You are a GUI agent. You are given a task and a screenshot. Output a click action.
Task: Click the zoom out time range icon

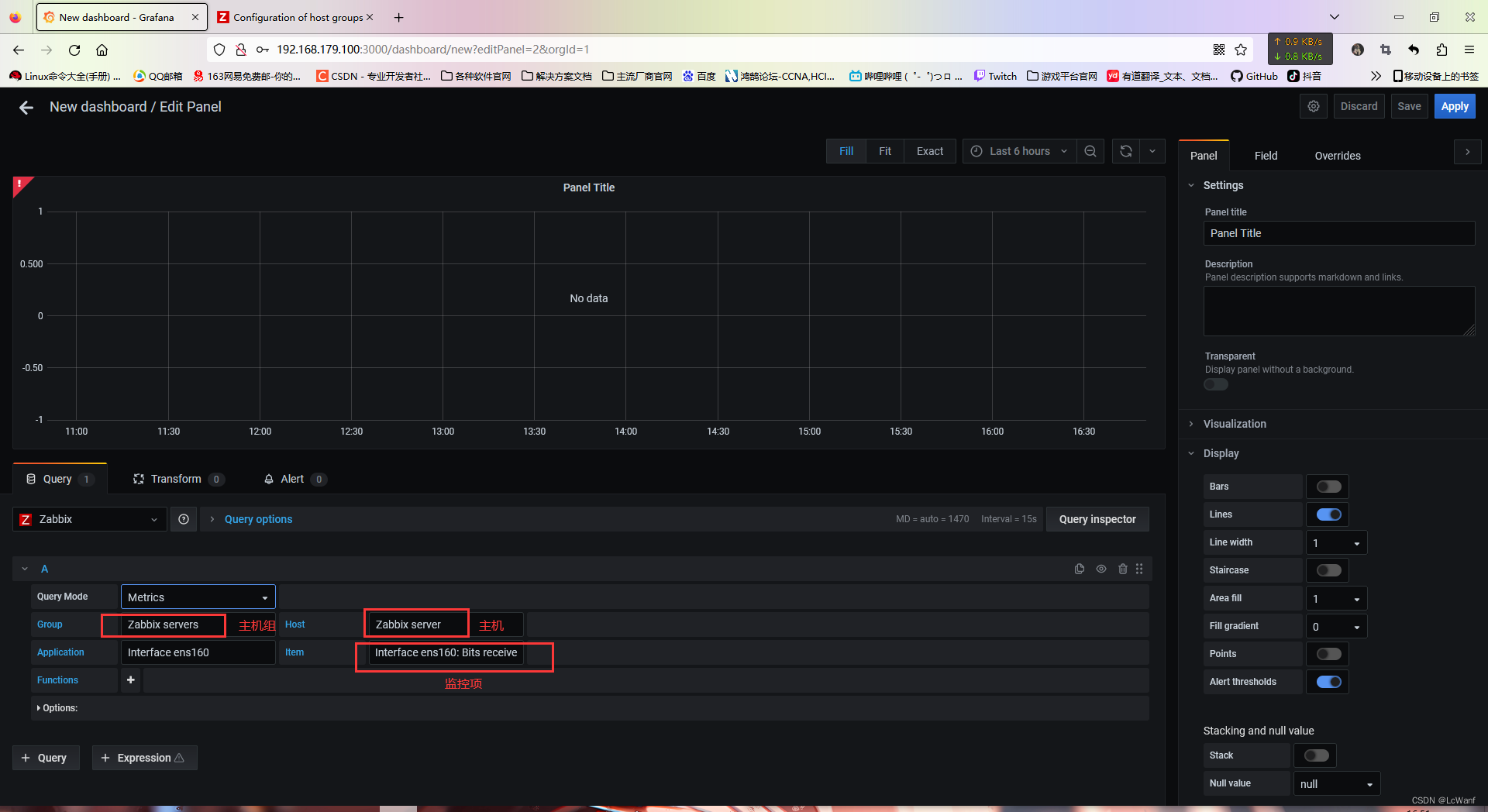click(1090, 151)
